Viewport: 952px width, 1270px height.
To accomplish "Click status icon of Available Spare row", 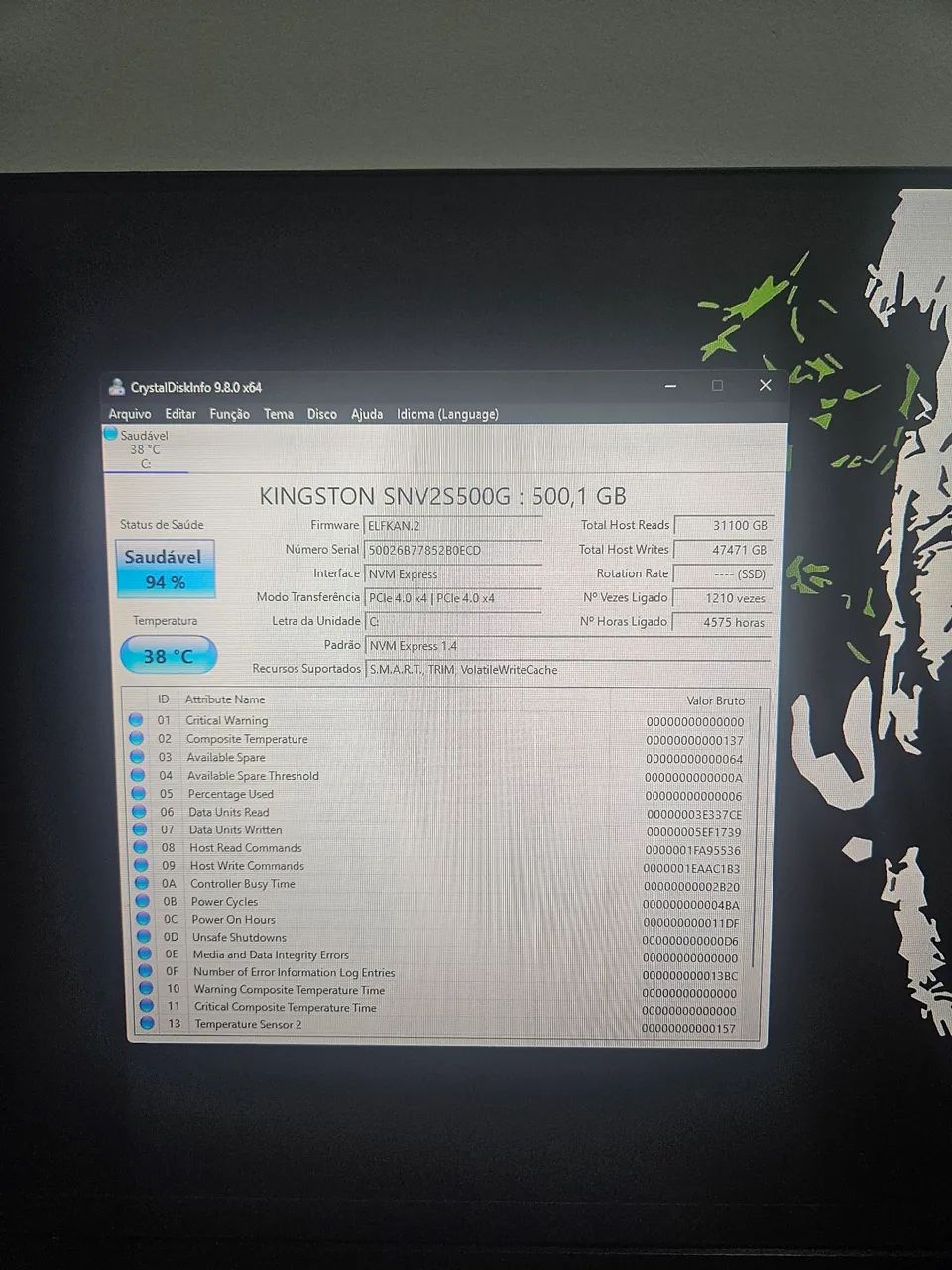I will pyautogui.click(x=138, y=757).
